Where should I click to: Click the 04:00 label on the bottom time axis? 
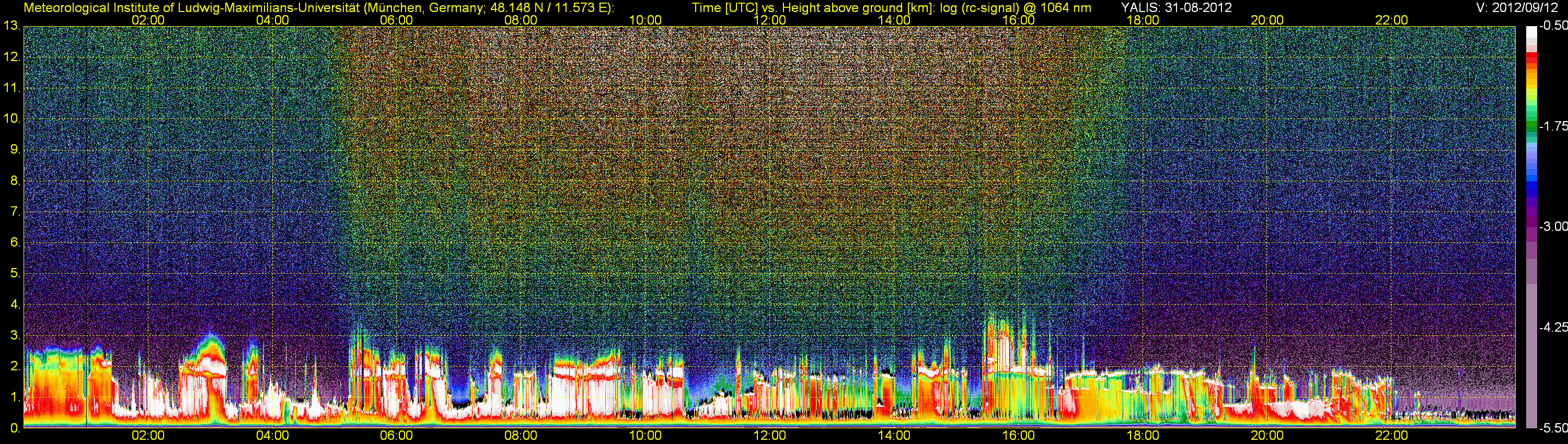272,436
